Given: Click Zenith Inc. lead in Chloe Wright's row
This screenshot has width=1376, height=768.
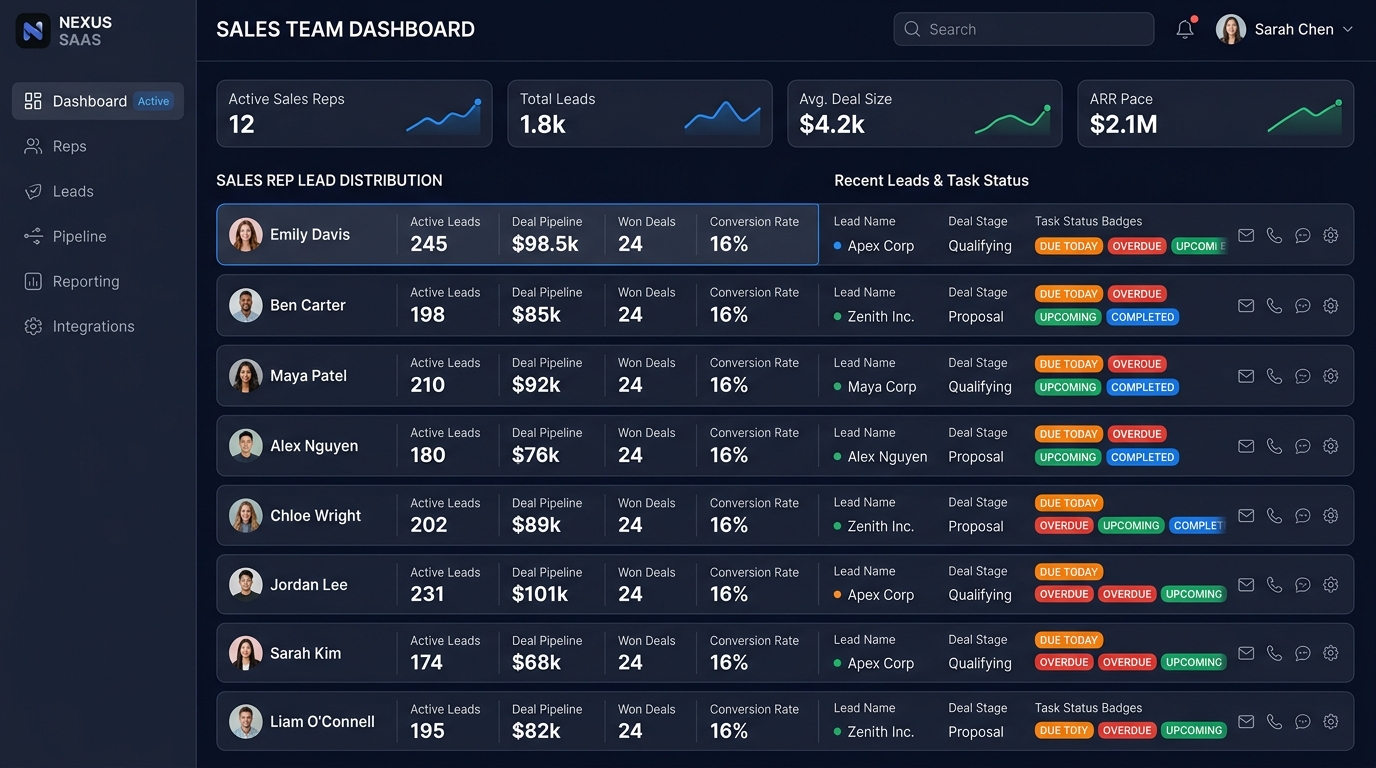Looking at the screenshot, I should pyautogui.click(x=880, y=526).
